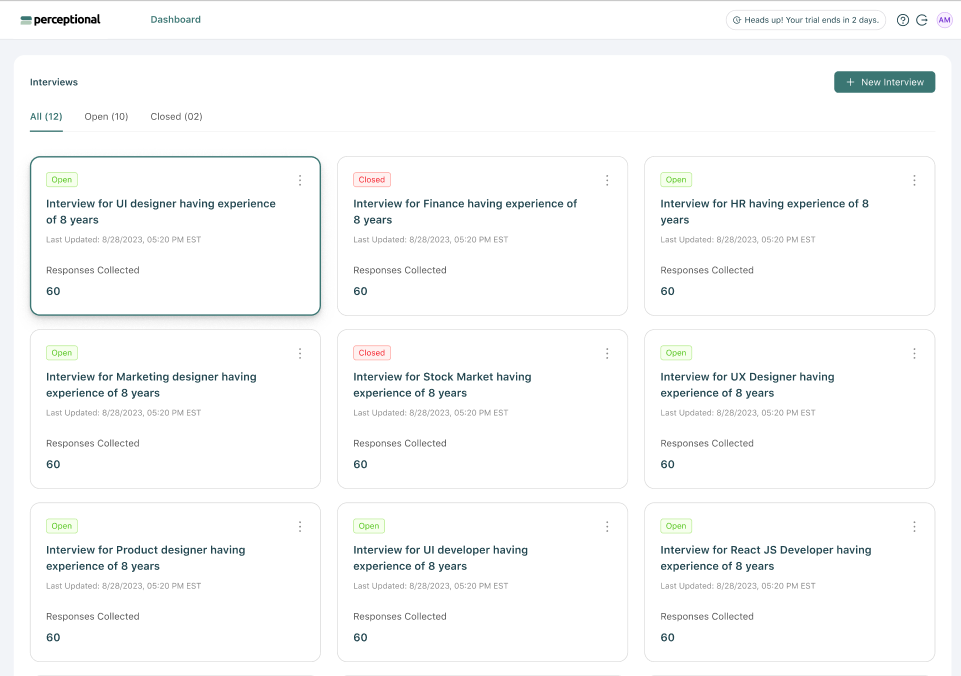Viewport: 961px width, 676px height.
Task: Click the logout icon next to help
Action: pyautogui.click(x=922, y=19)
